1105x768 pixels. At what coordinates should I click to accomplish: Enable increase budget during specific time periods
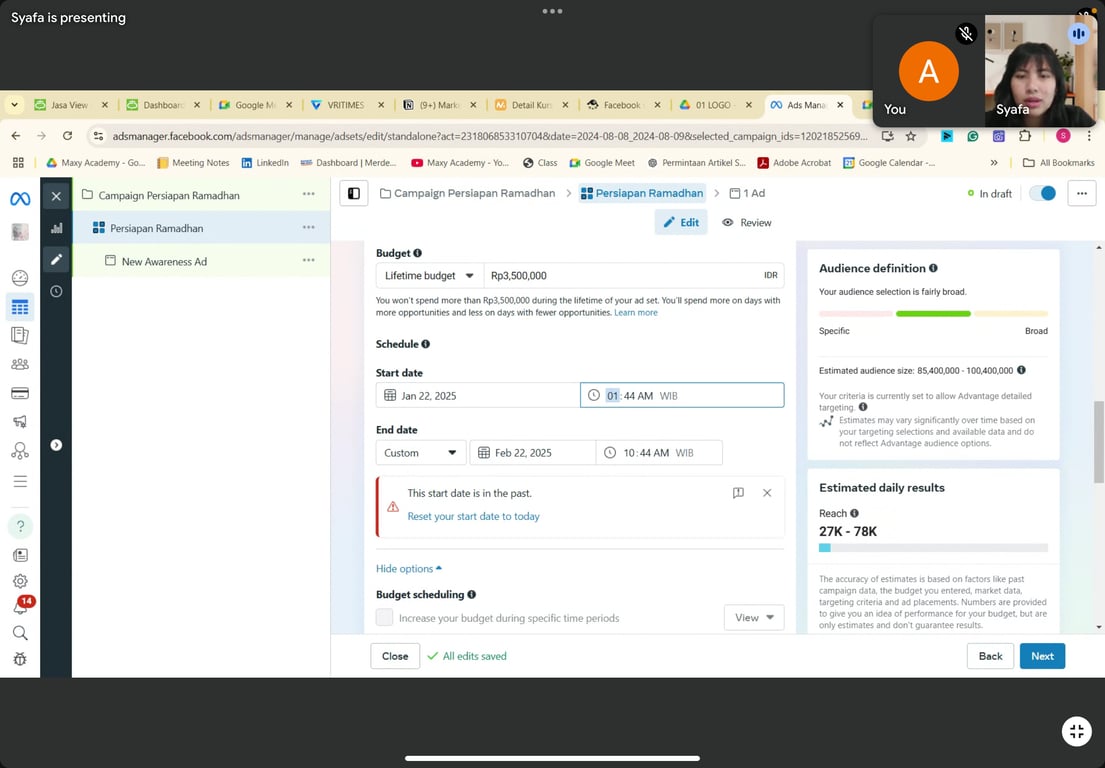tap(384, 617)
